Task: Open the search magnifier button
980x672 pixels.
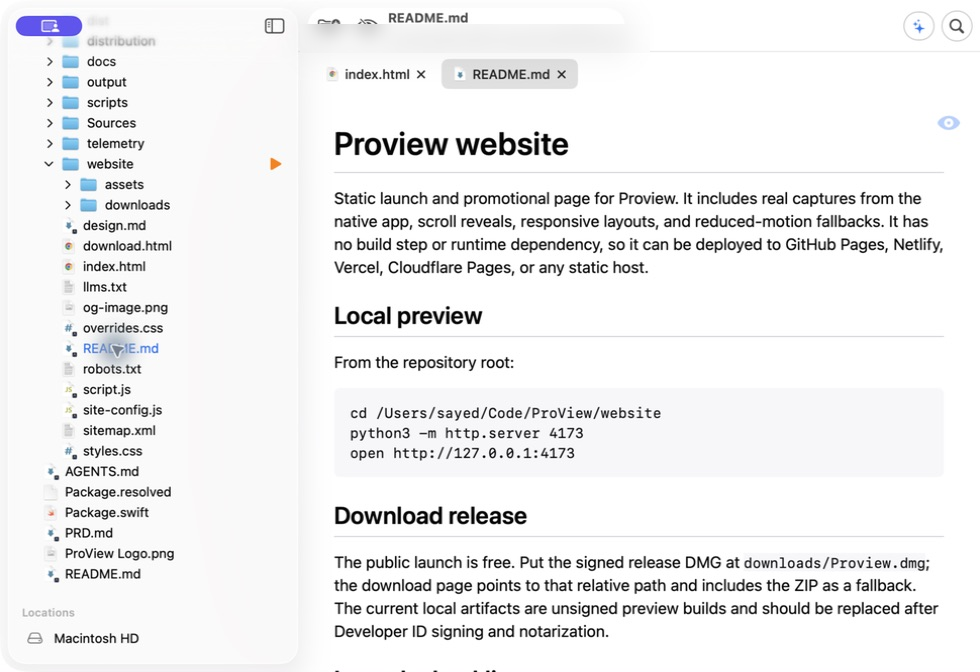Action: click(x=956, y=26)
